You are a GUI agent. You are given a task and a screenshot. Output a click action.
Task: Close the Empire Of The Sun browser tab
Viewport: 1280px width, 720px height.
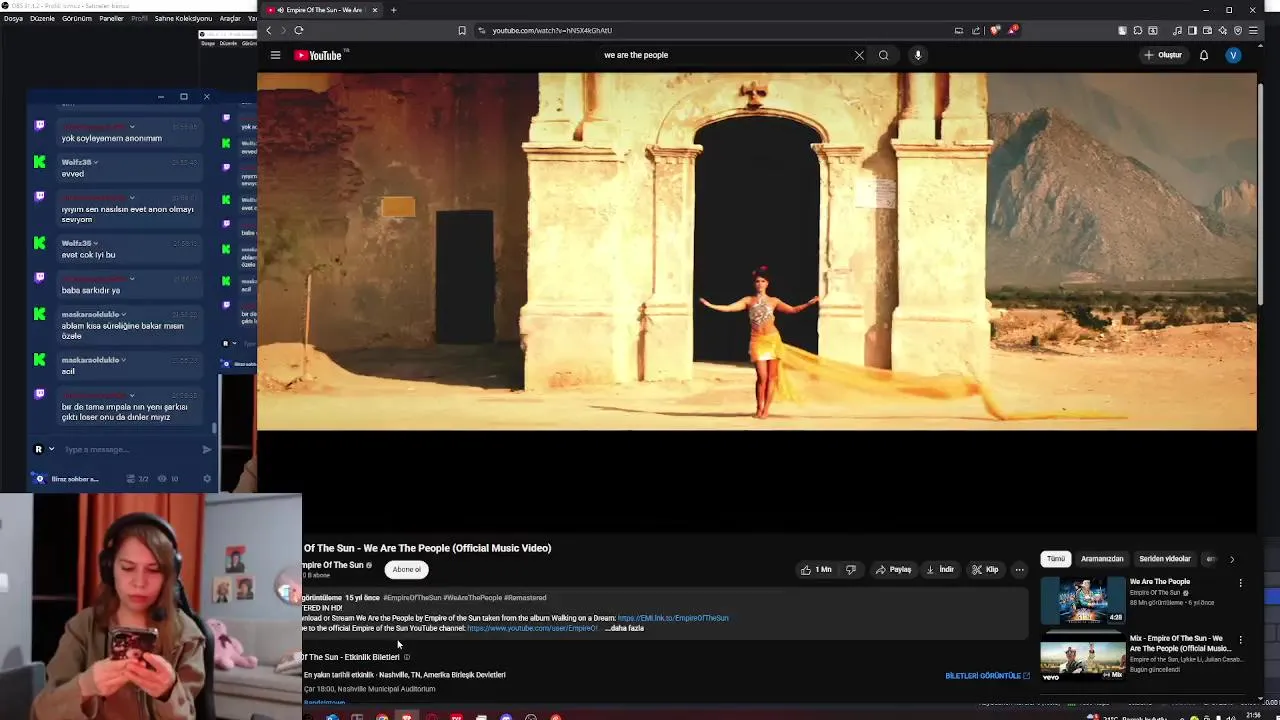tap(375, 10)
